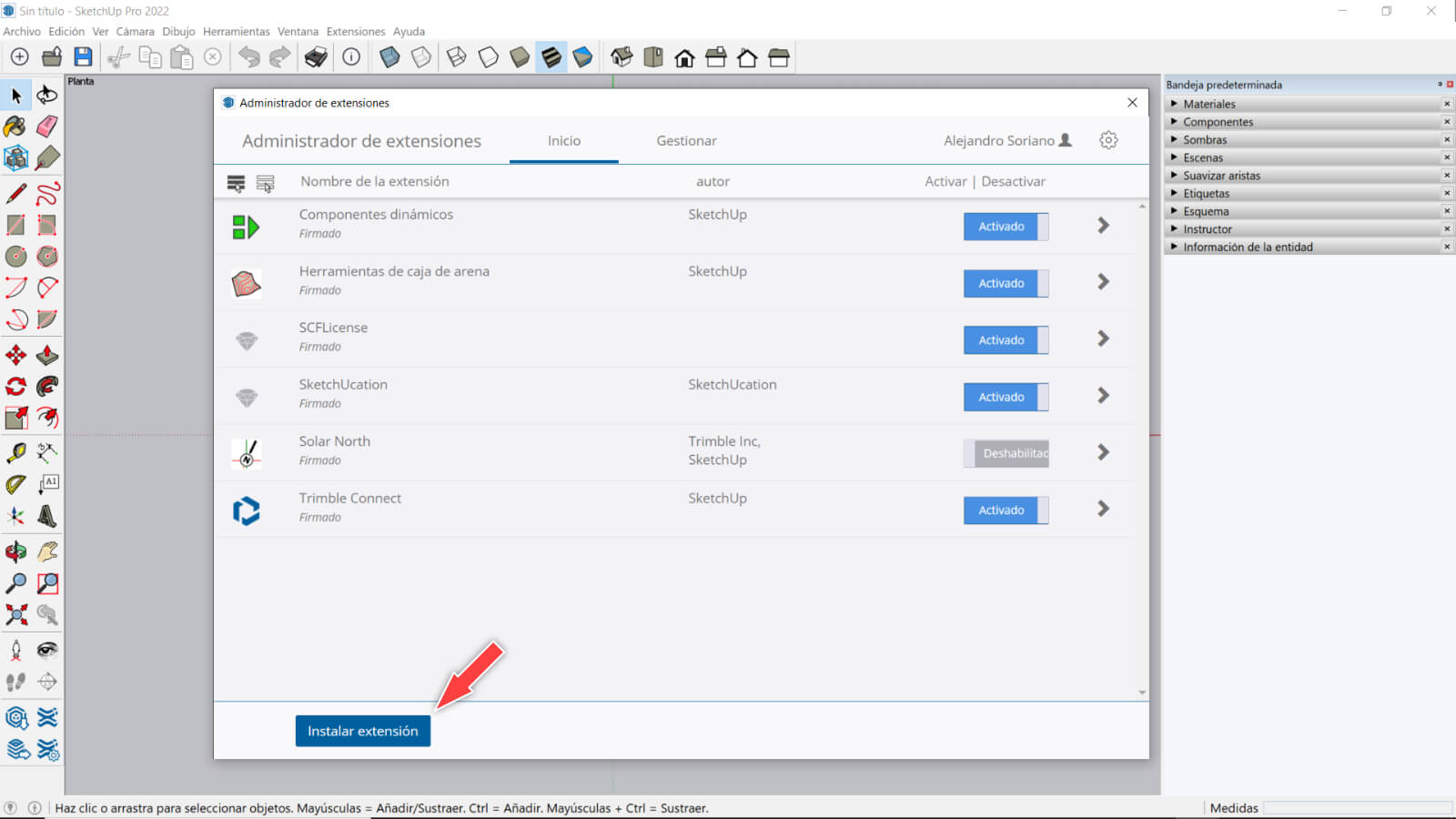Open the Extensiones menu

(356, 32)
